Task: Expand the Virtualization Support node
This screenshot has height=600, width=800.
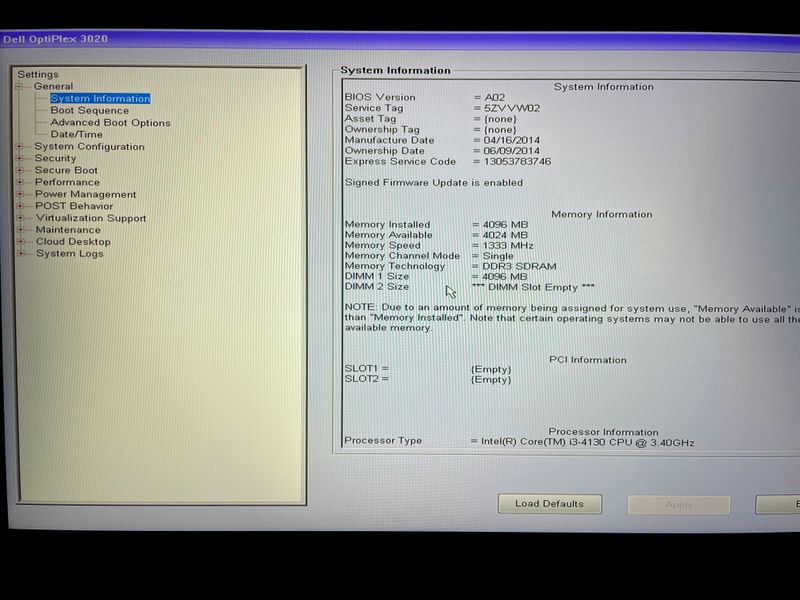Action: (21, 218)
